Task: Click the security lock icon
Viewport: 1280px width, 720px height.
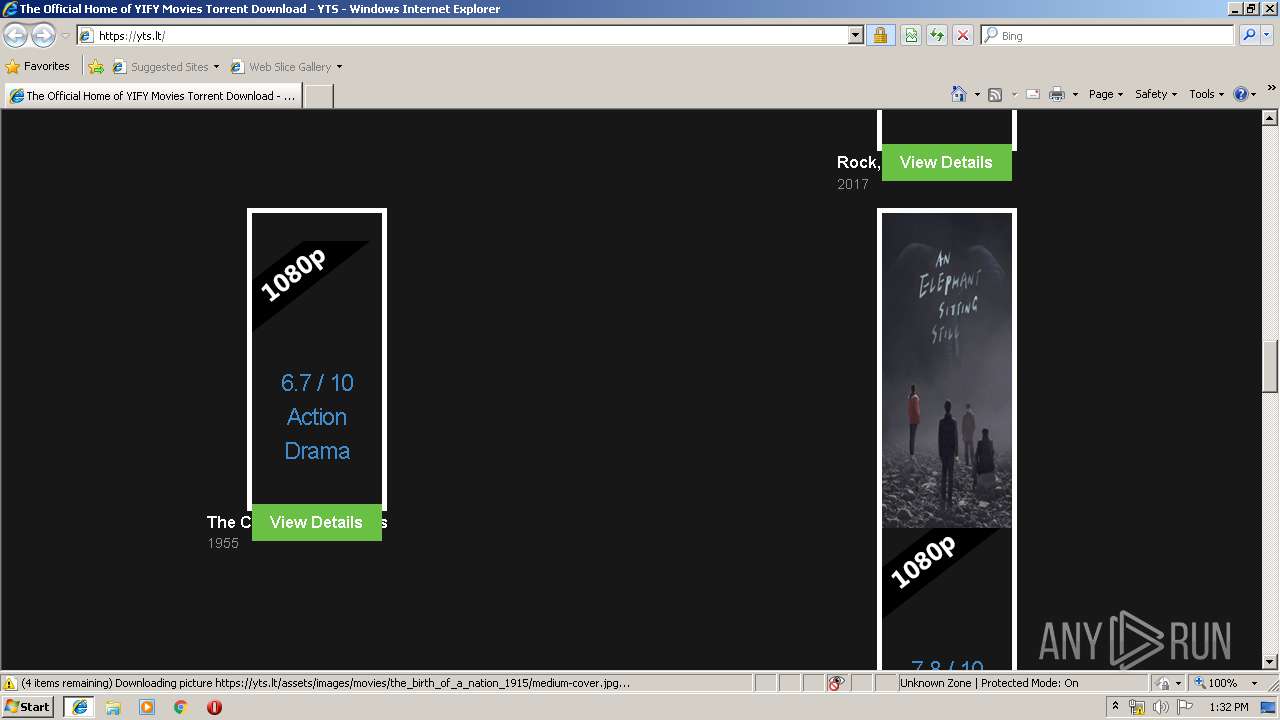Action: [880, 36]
